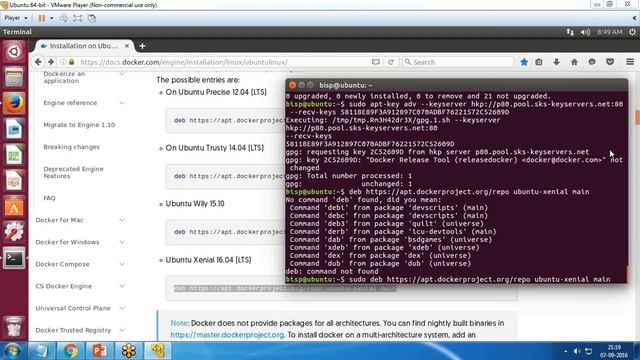Viewport: 640px width, 360px height.
Task: Click the Firefox Search box
Action: (458, 62)
